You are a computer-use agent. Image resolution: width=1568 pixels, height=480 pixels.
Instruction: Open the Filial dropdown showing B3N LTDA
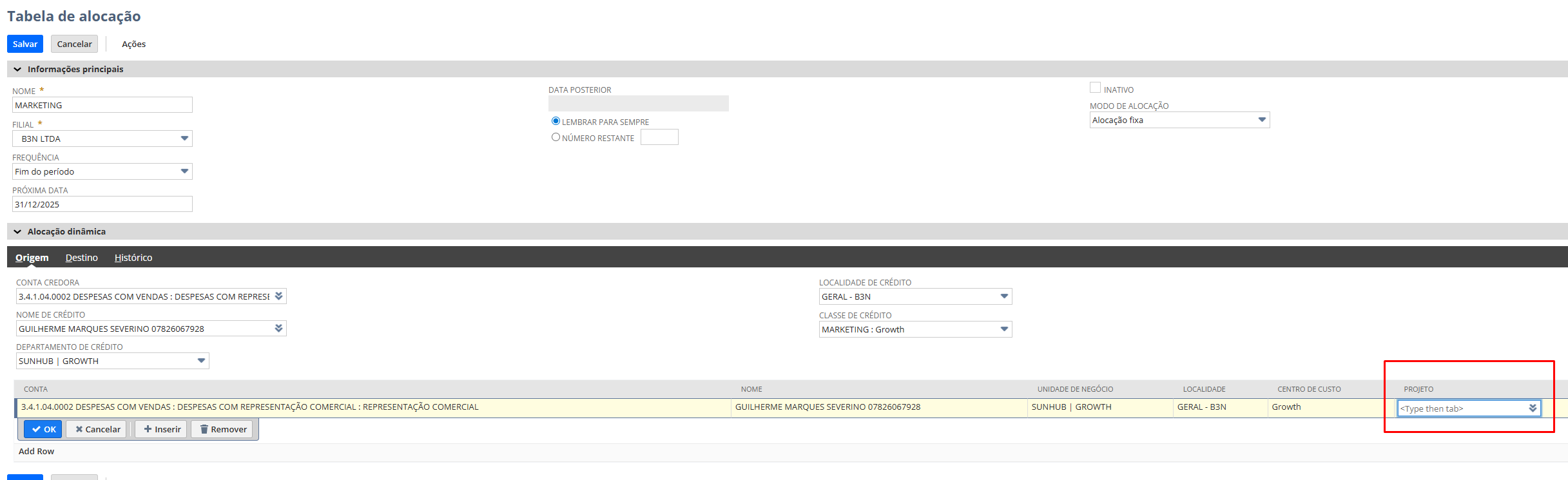pos(102,139)
